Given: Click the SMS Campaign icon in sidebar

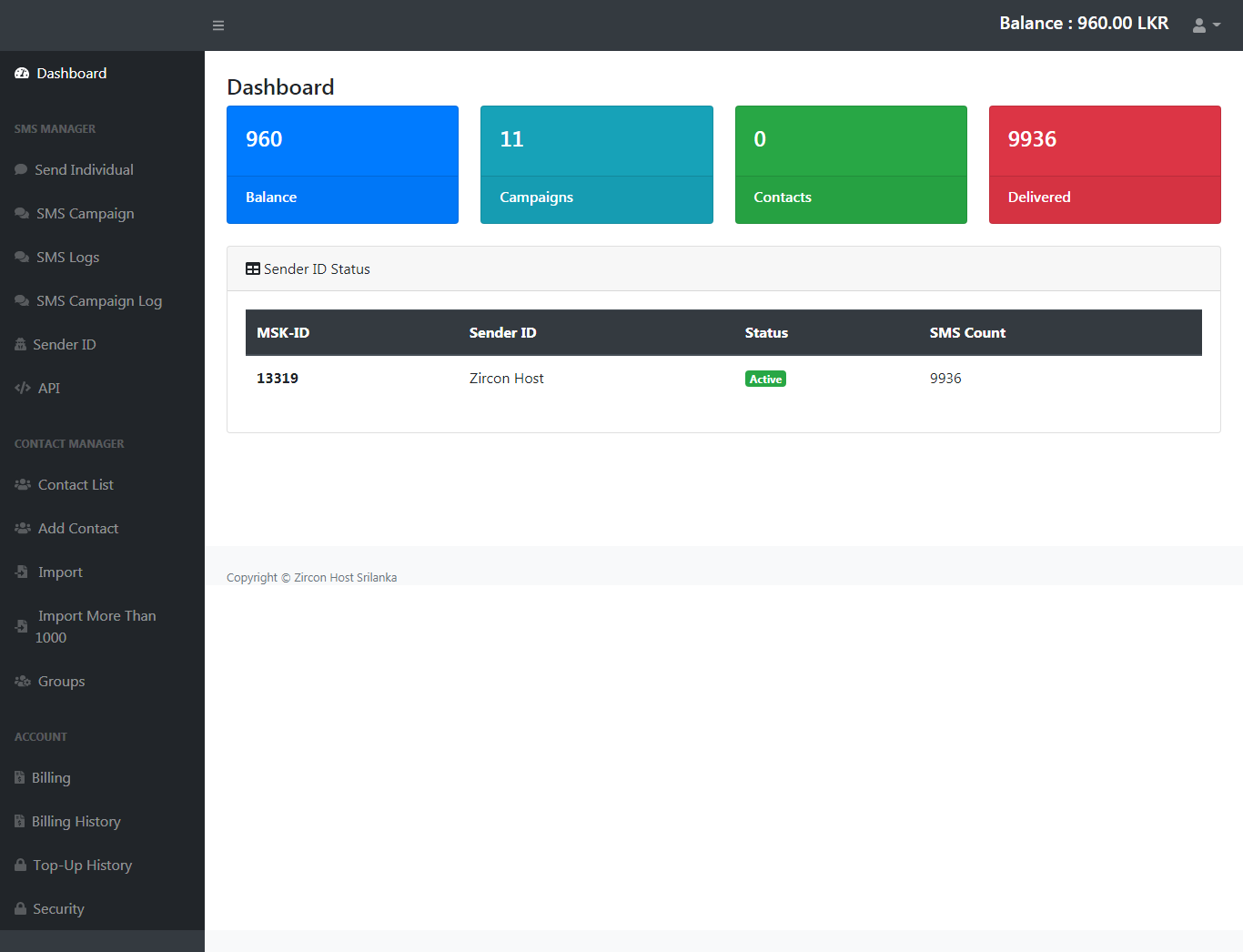Looking at the screenshot, I should (22, 214).
